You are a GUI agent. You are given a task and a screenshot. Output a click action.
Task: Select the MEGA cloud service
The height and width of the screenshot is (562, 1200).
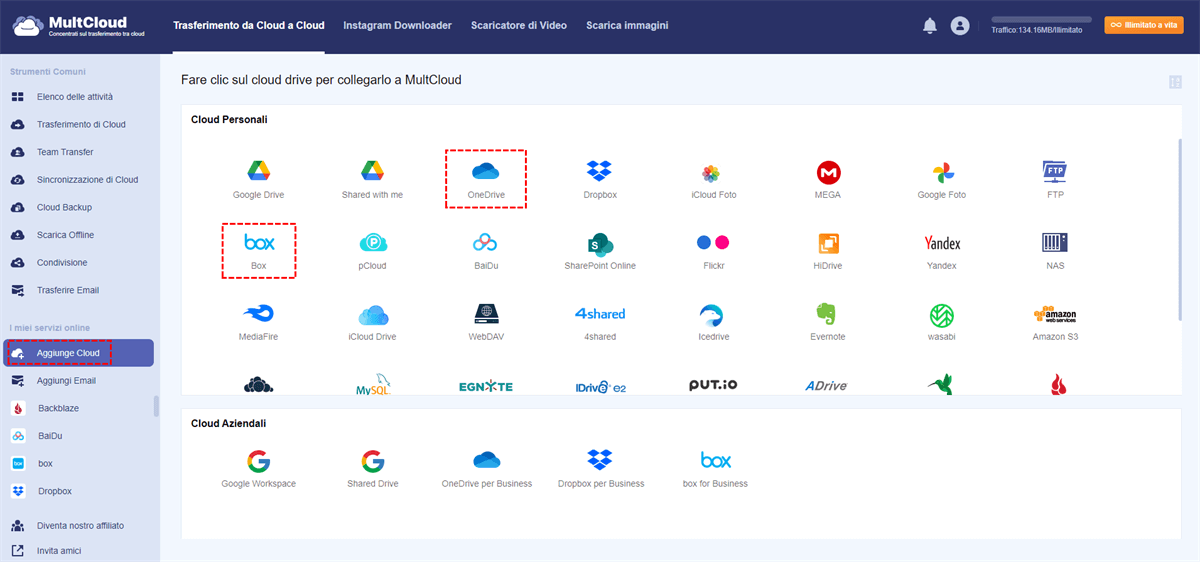[x=827, y=172]
